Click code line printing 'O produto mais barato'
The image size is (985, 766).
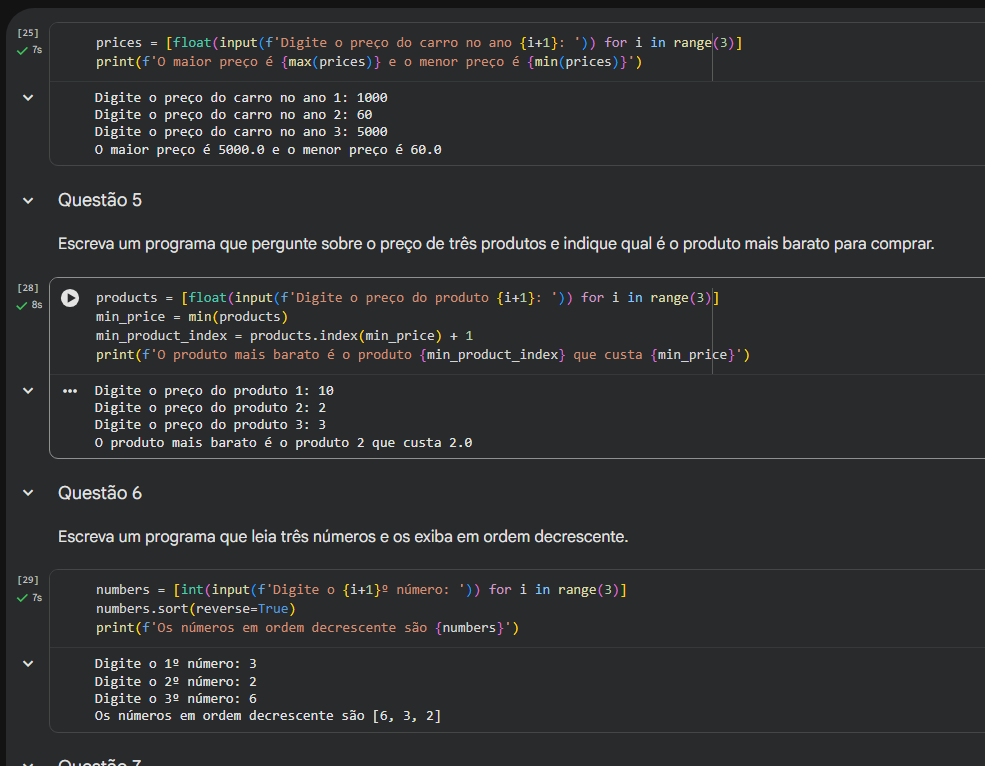(x=423, y=354)
